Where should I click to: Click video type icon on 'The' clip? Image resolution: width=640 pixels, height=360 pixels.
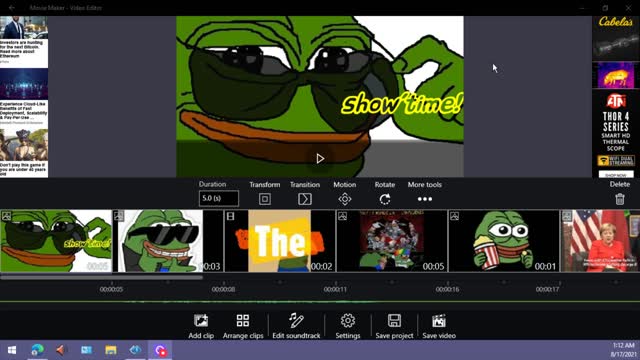231,216
